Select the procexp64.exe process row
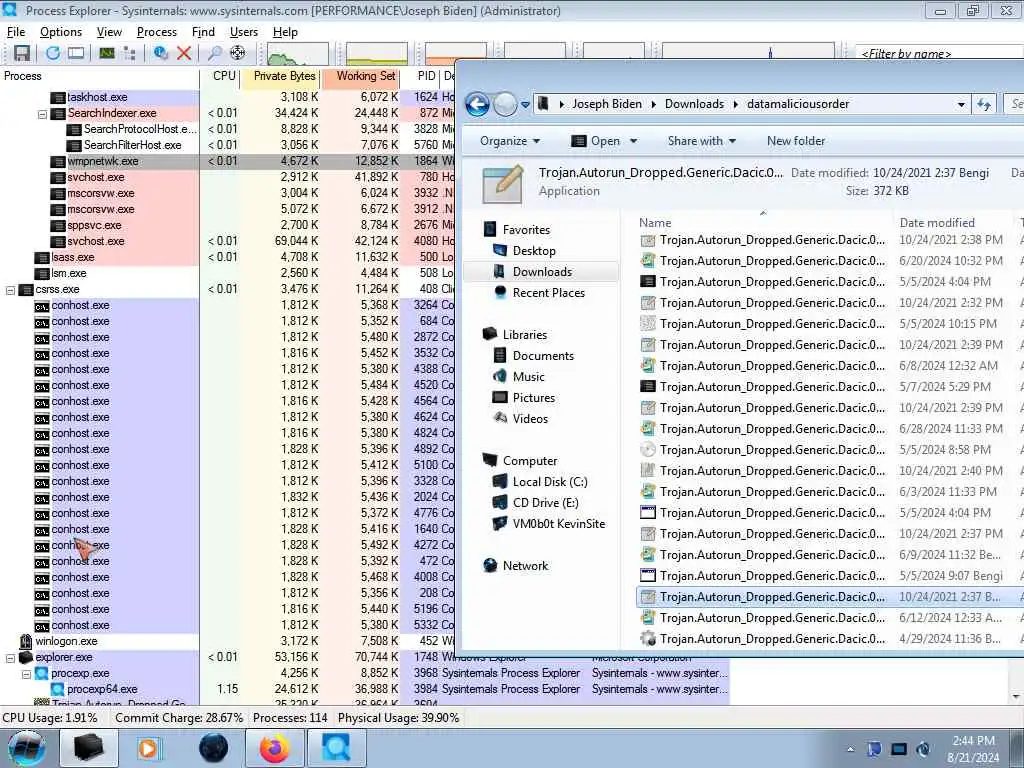The height and width of the screenshot is (768, 1024). [364, 690]
